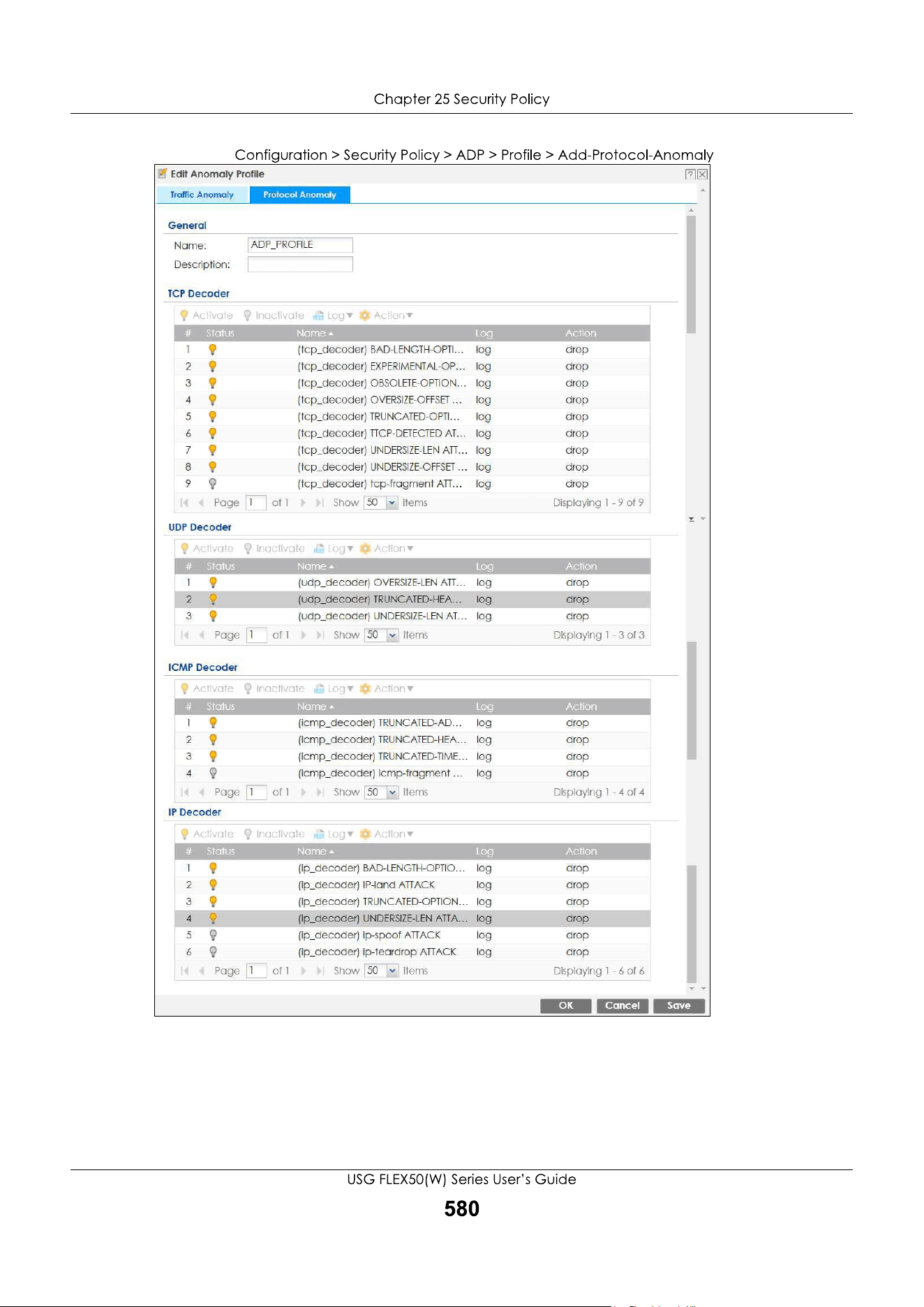This screenshot has height=1307, width=924.
Task: Open items-per-page dropdown in UDP Decoder pager
Action: [x=392, y=635]
